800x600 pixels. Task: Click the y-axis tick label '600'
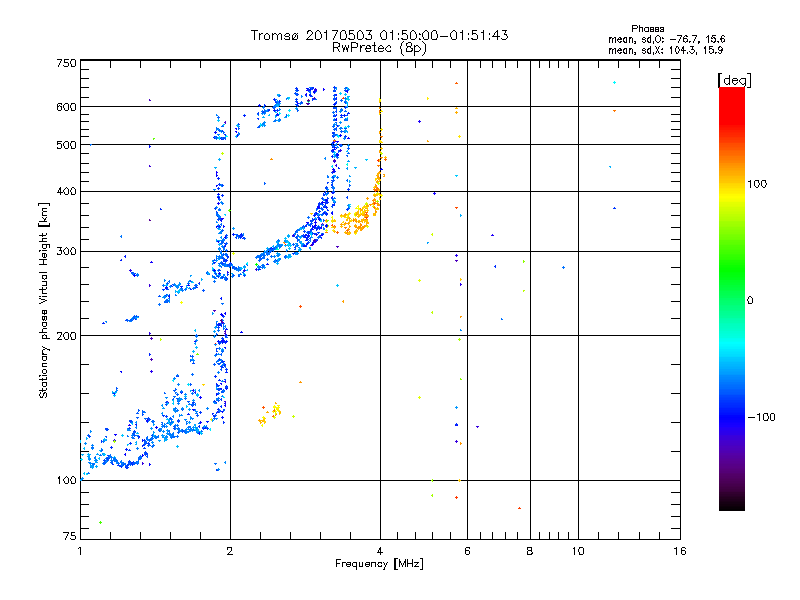click(x=66, y=107)
